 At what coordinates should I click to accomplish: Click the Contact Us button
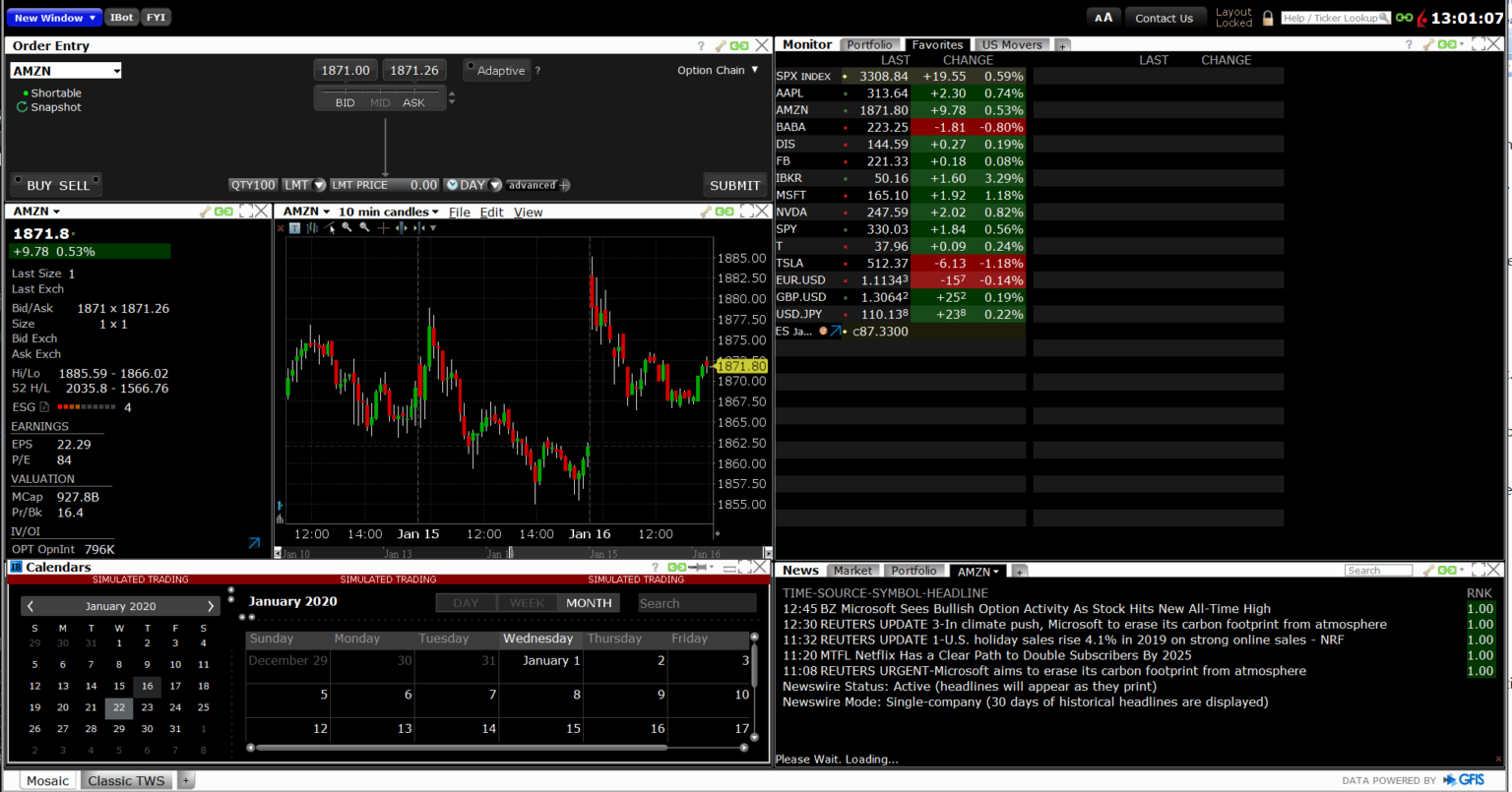click(x=1165, y=17)
